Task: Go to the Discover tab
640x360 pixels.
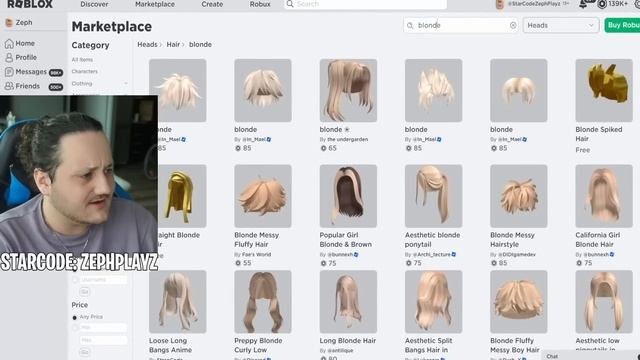Action: [94, 4]
